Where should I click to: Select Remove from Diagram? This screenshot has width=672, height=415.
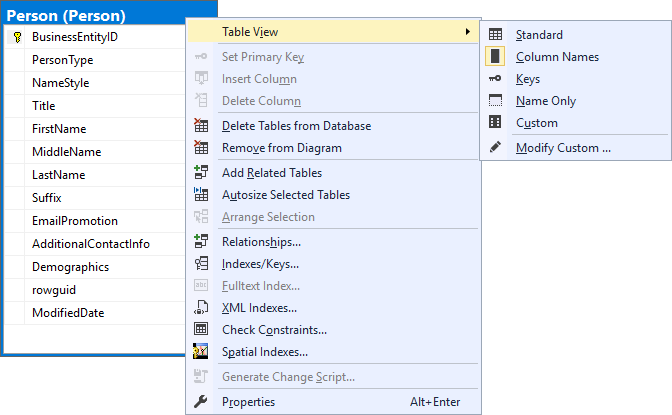[281, 148]
